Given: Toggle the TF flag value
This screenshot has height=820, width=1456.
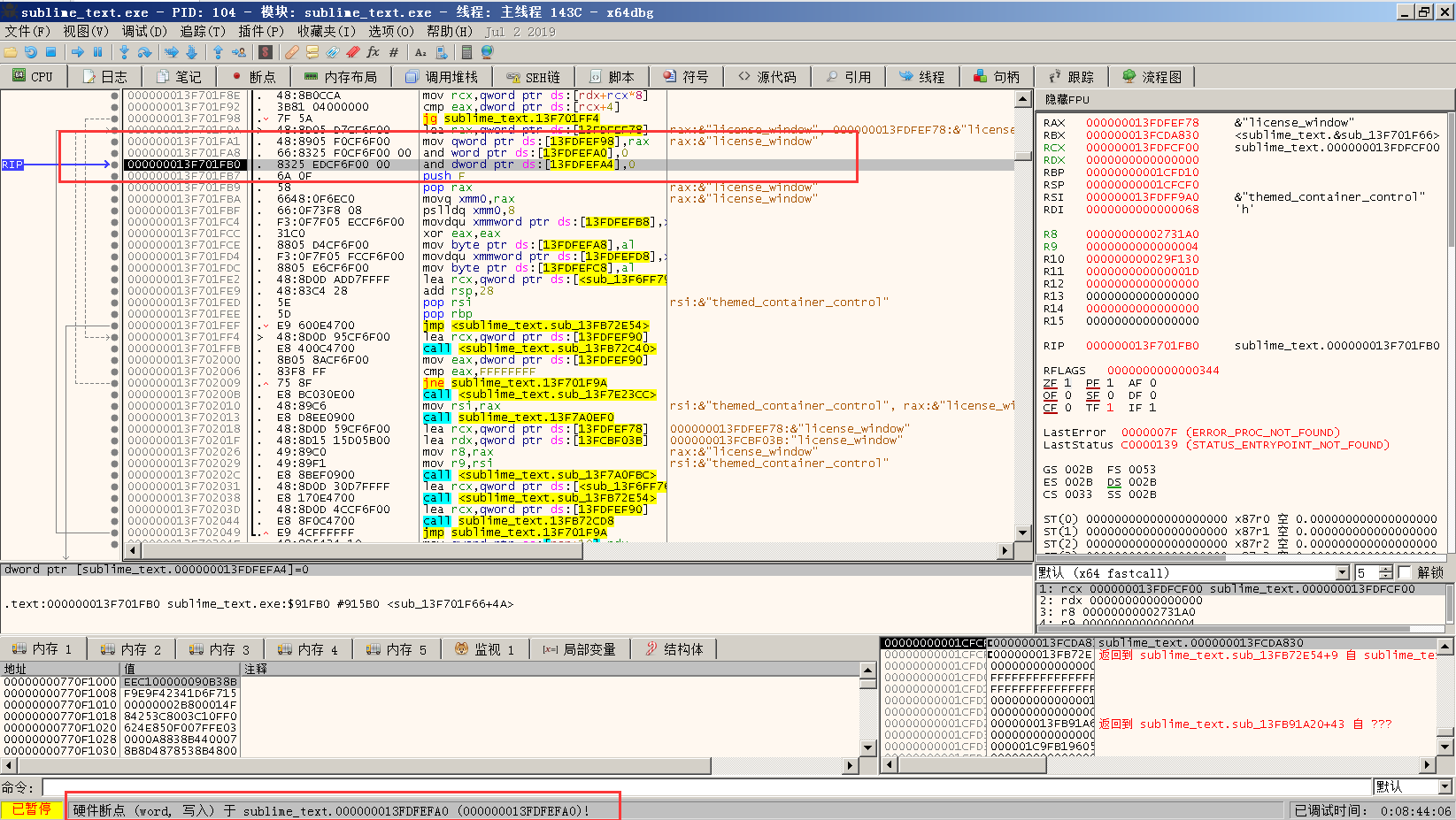Looking at the screenshot, I should click(x=1110, y=408).
